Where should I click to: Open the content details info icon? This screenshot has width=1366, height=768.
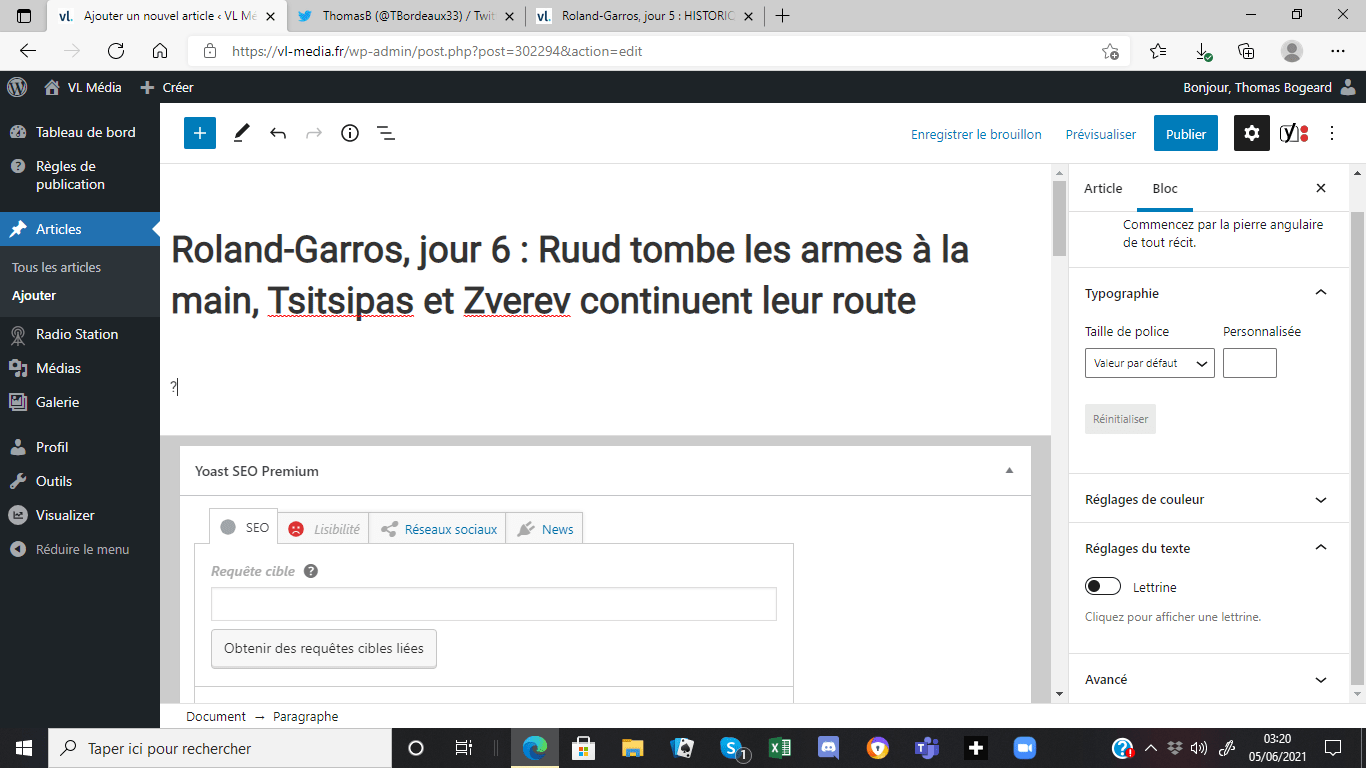coord(350,133)
